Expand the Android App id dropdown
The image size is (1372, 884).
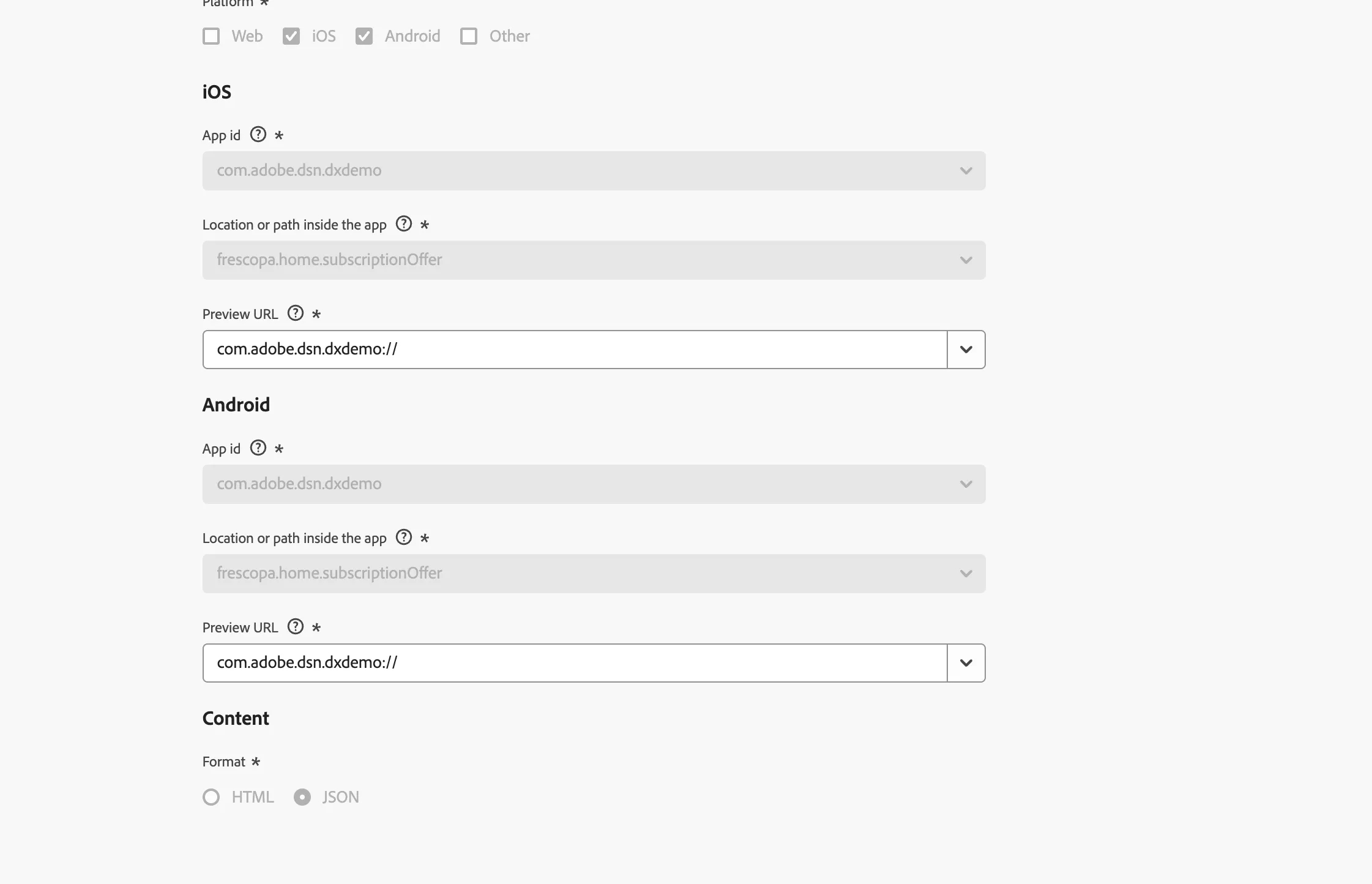[594, 484]
